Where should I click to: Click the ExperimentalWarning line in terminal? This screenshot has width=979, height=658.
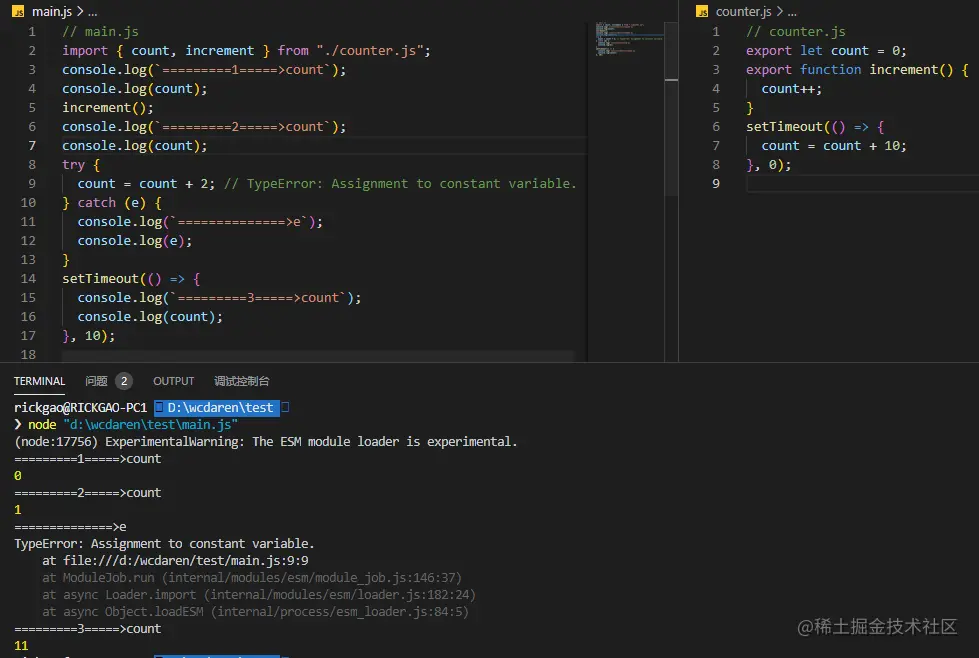[265, 441]
